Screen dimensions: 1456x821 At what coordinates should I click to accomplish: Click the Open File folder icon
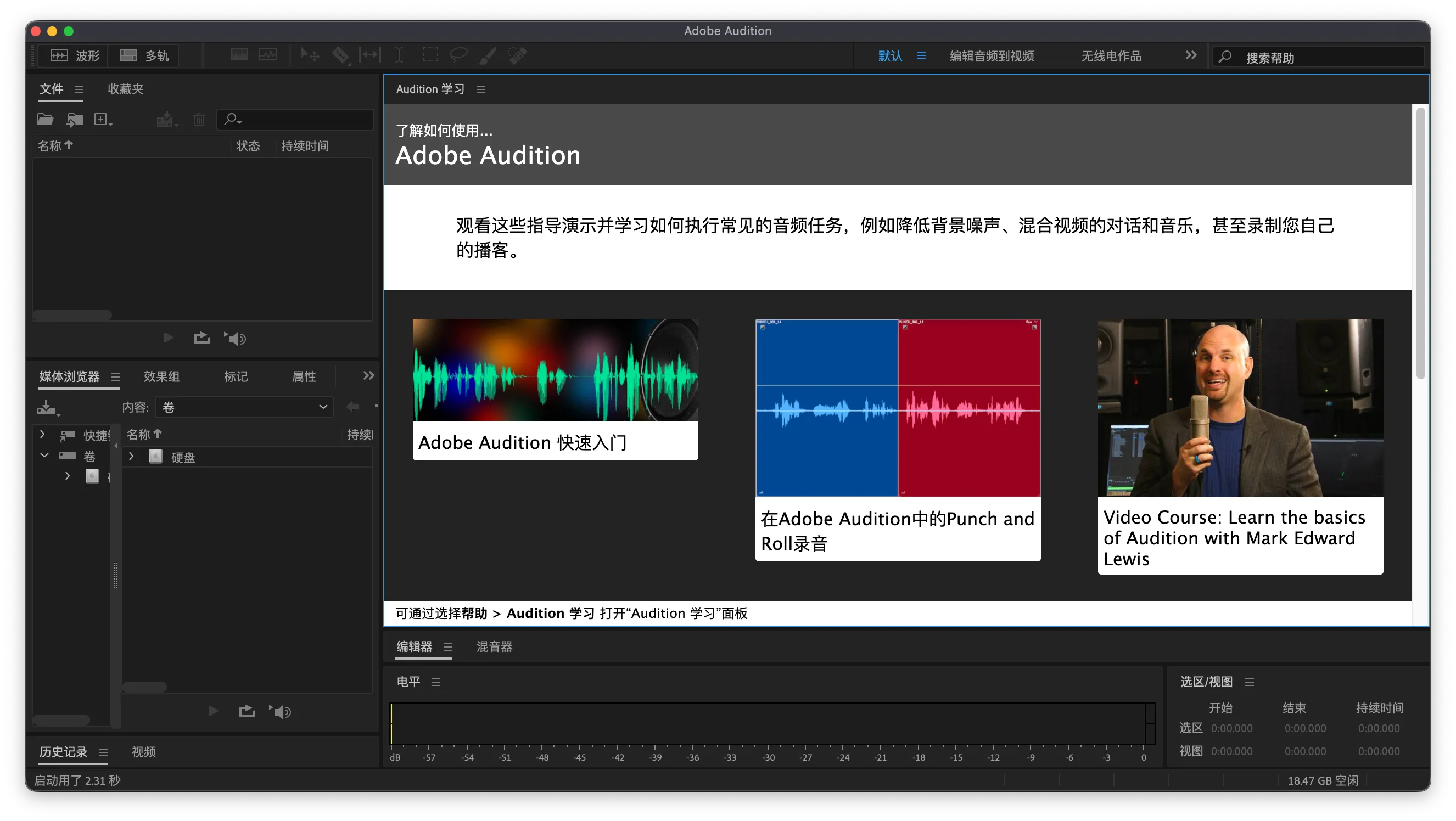click(45, 119)
